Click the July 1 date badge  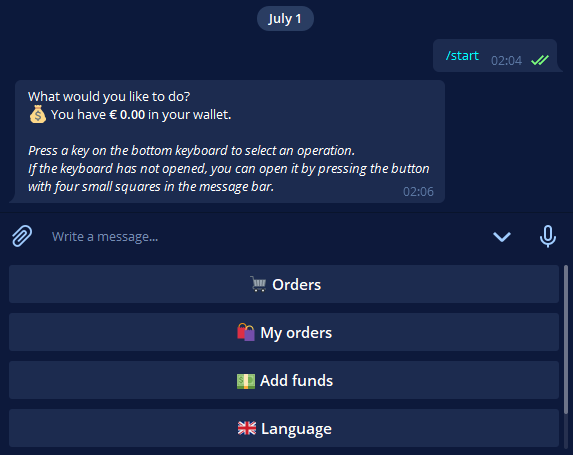point(285,19)
